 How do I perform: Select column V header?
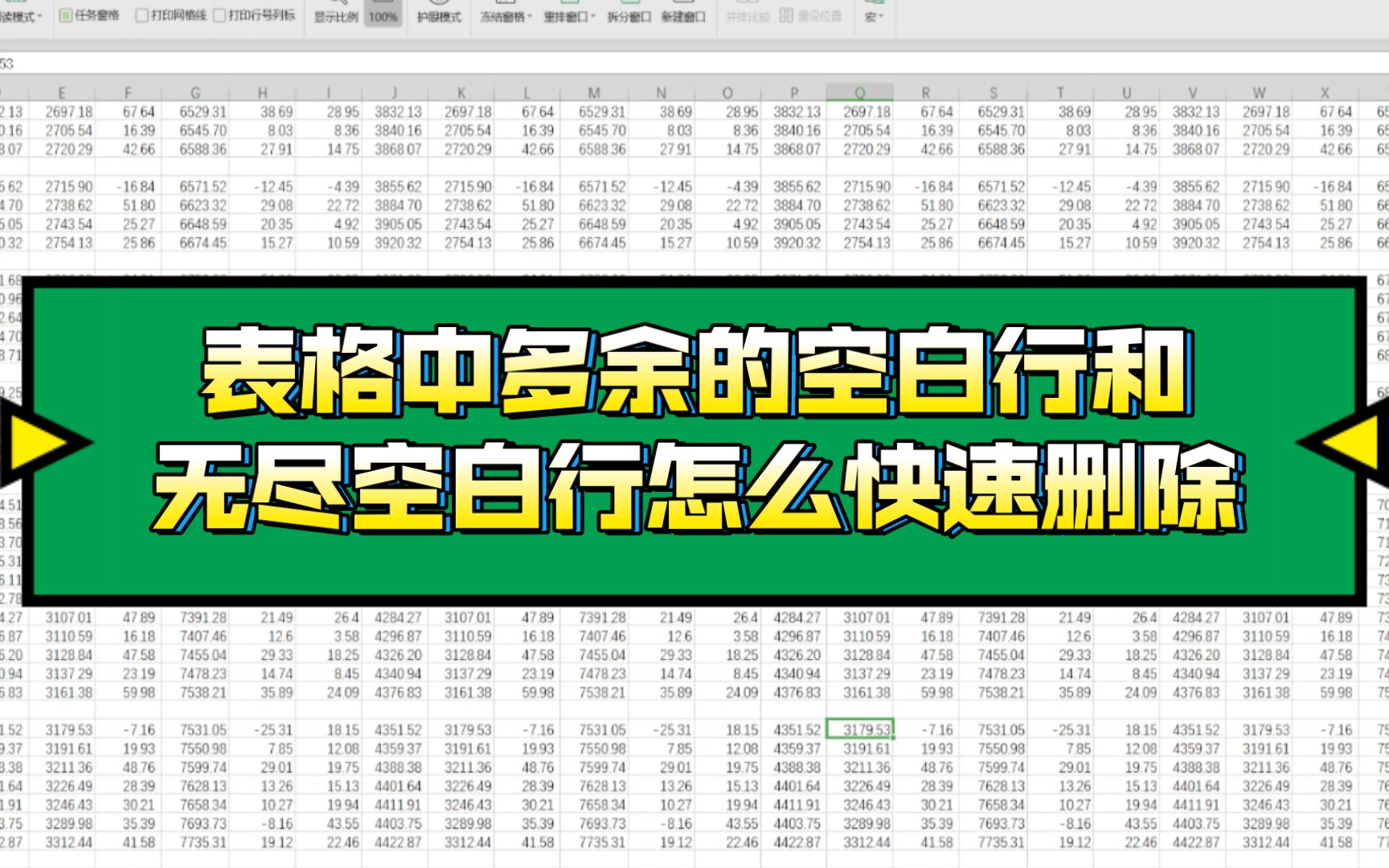[1193, 92]
